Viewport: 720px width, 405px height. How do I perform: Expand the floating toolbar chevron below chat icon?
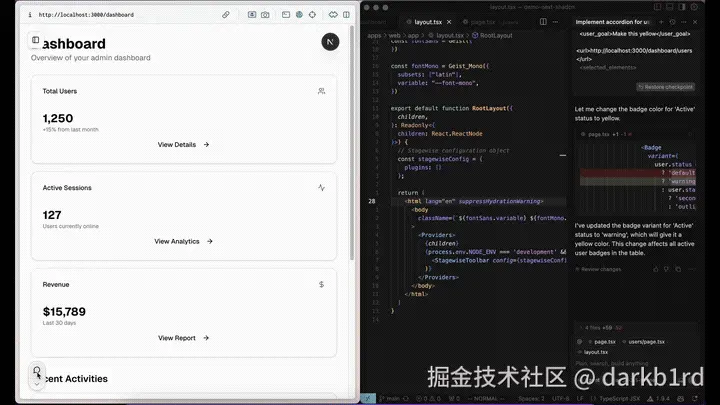(x=37, y=384)
